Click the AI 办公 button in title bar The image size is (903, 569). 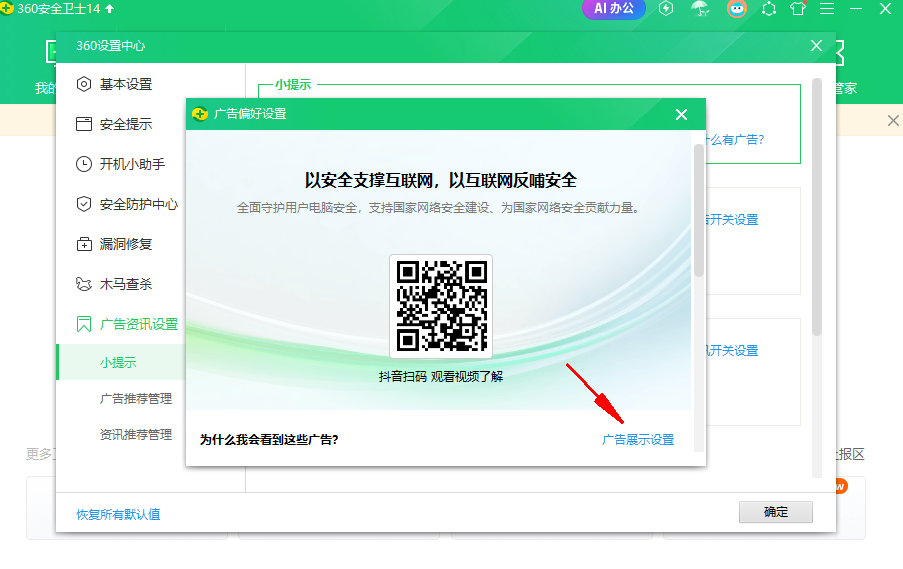pyautogui.click(x=613, y=9)
